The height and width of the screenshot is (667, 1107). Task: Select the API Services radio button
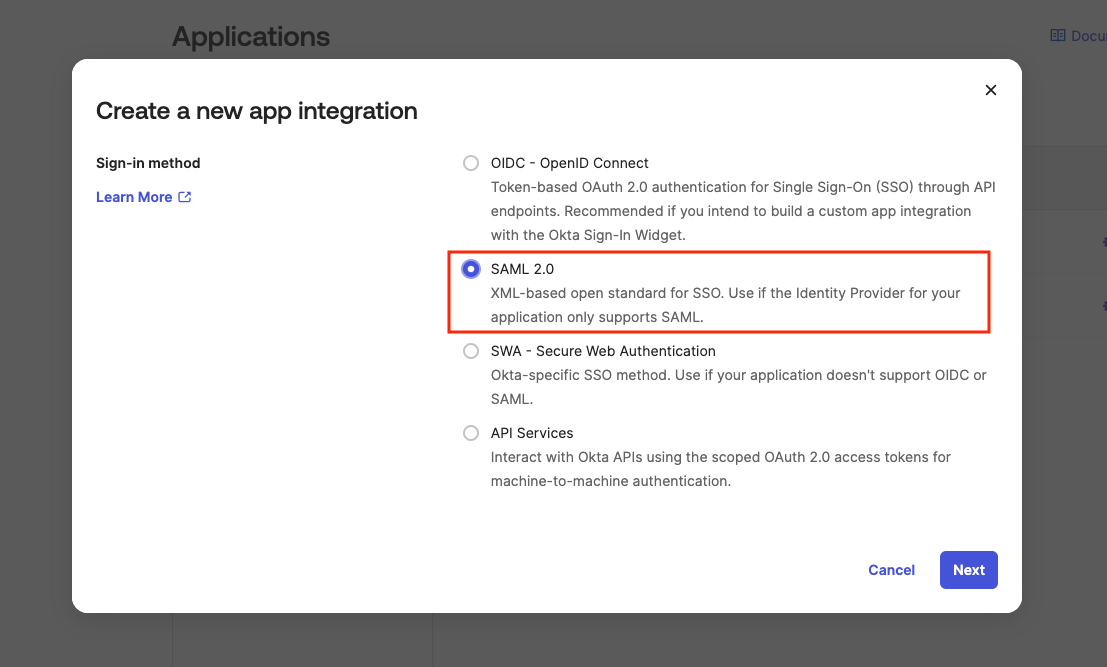471,433
